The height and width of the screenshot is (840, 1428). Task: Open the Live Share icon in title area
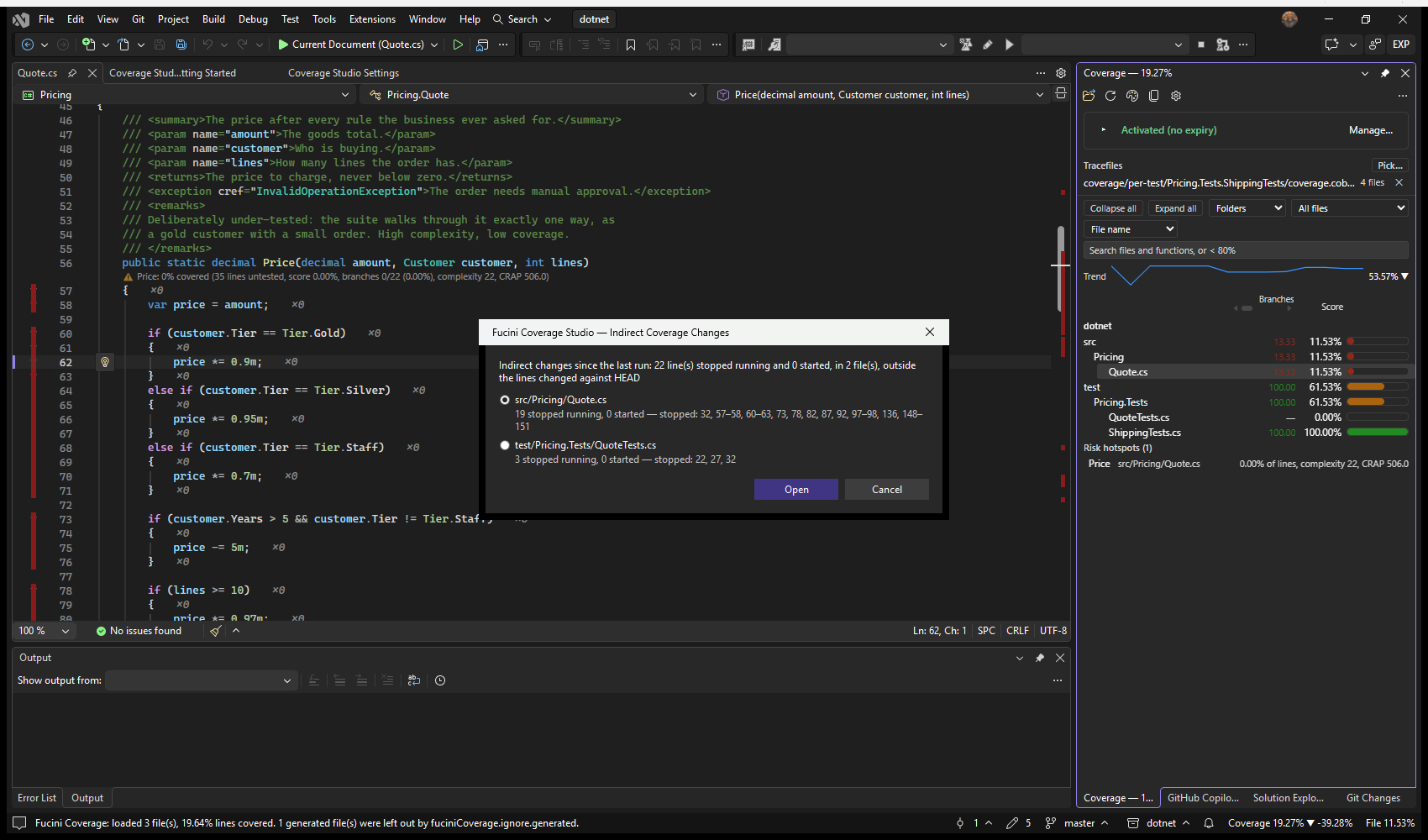(1375, 45)
